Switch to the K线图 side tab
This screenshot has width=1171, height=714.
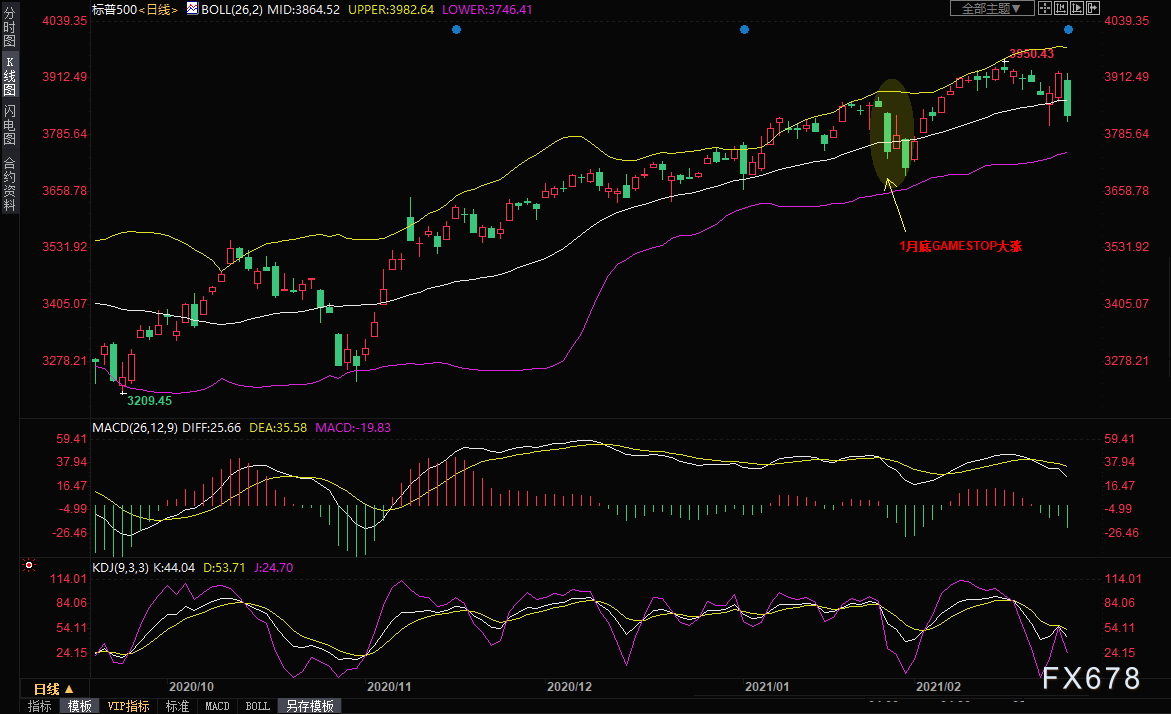10,76
